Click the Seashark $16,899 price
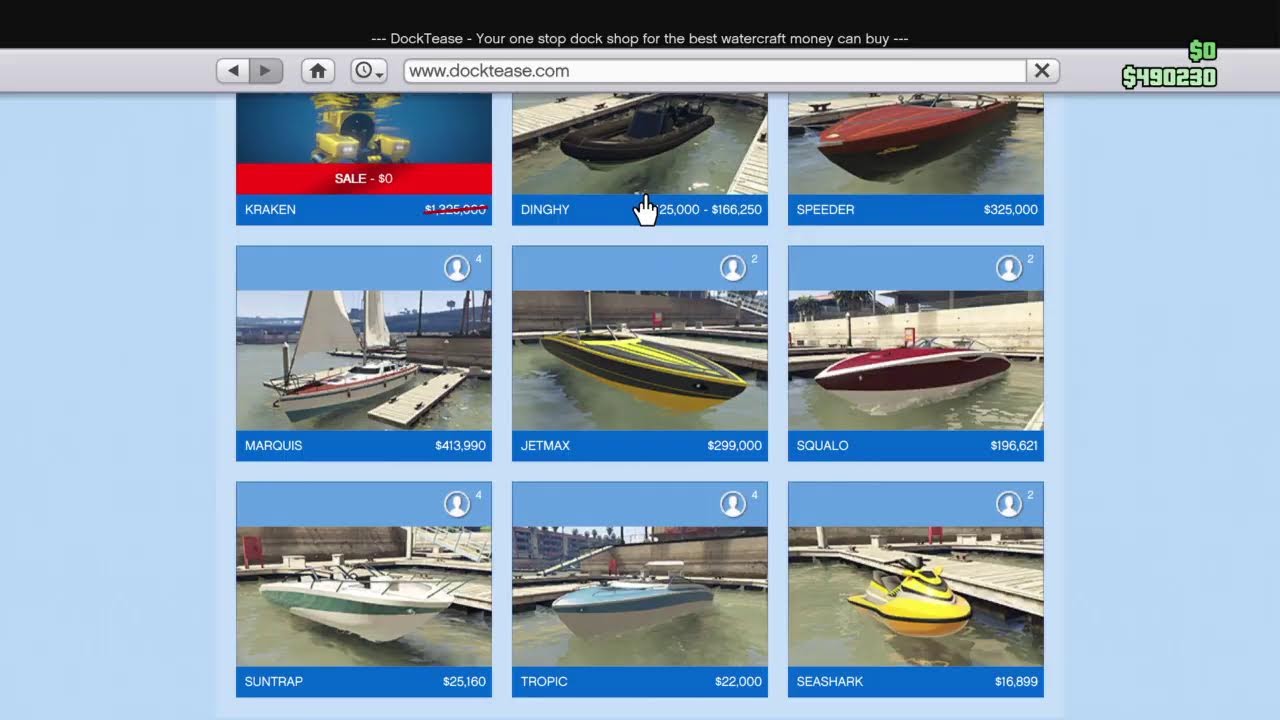Image resolution: width=1280 pixels, height=720 pixels. 1016,682
